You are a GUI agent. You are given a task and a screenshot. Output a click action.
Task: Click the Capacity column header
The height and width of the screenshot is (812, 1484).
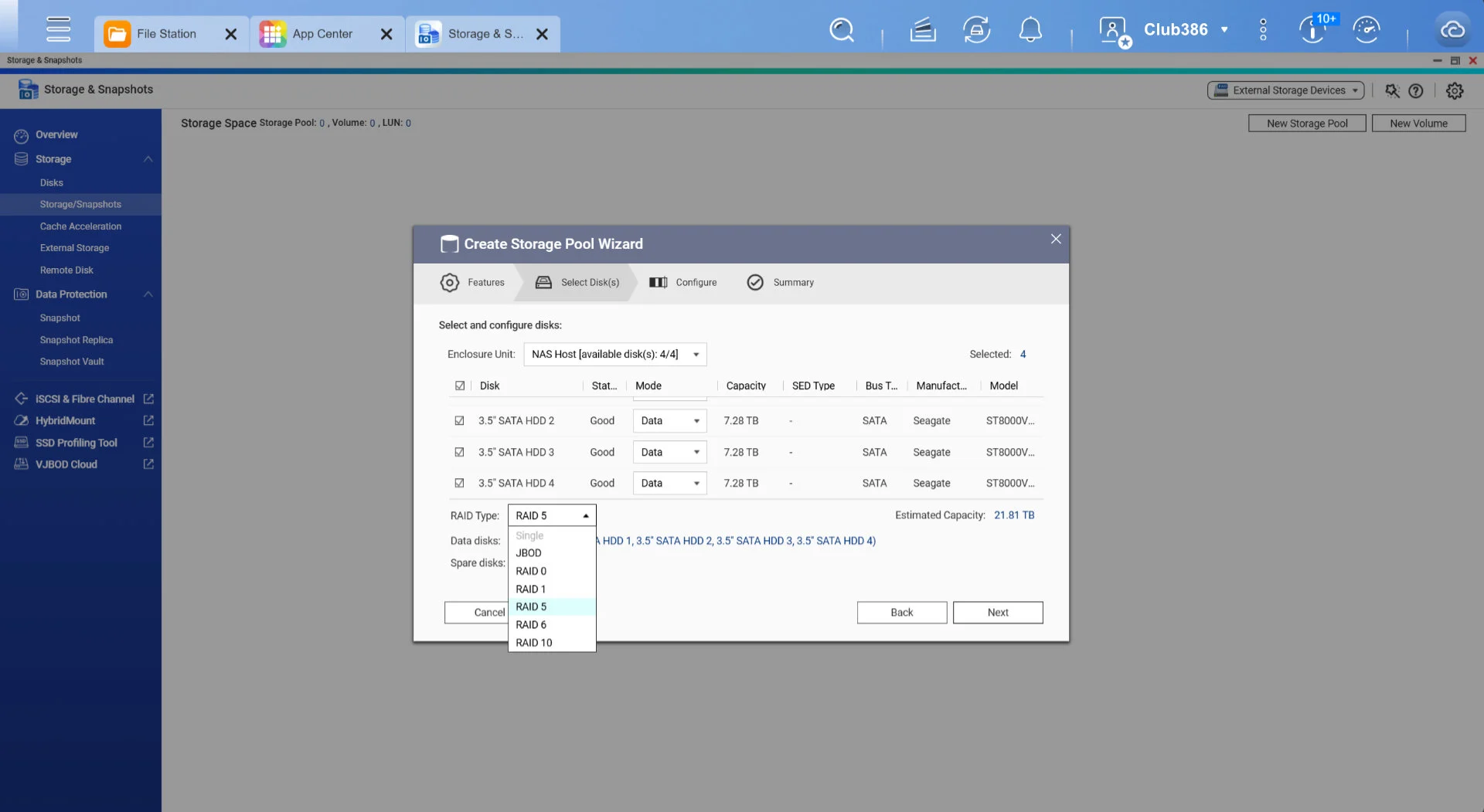point(746,386)
